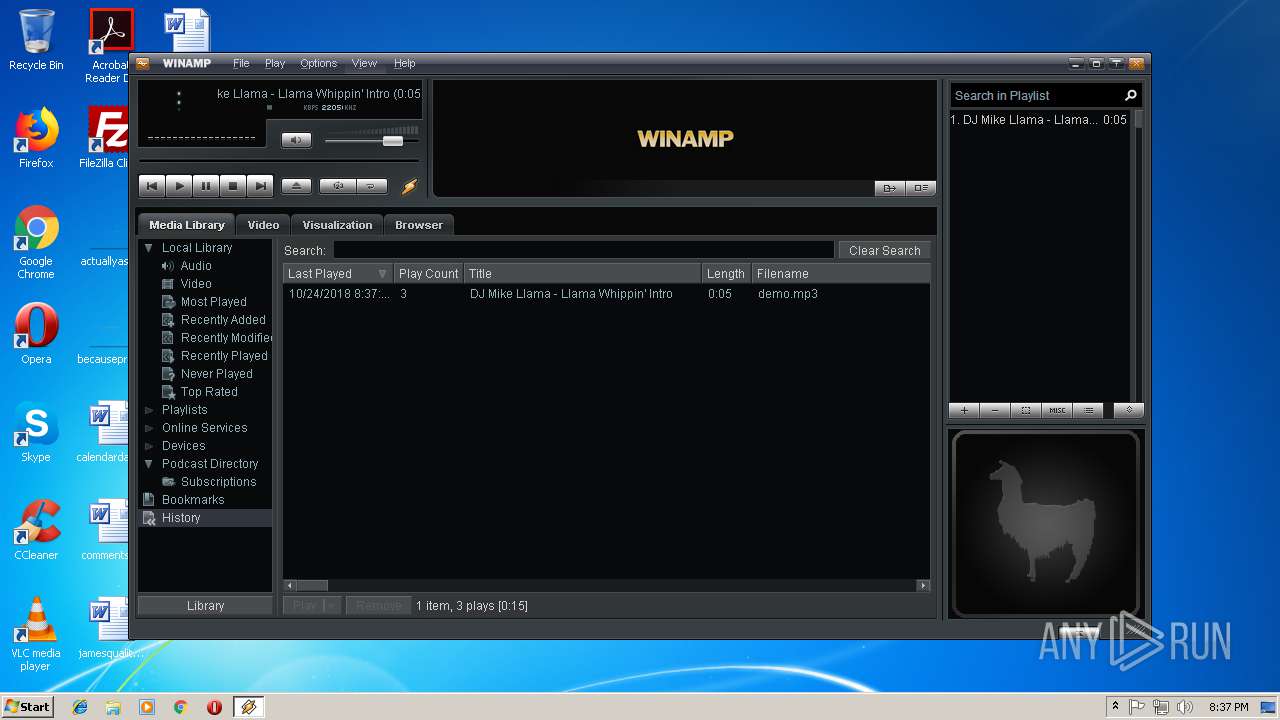Open Bookmarks in the library tree
This screenshot has height=720, width=1280.
tap(193, 500)
